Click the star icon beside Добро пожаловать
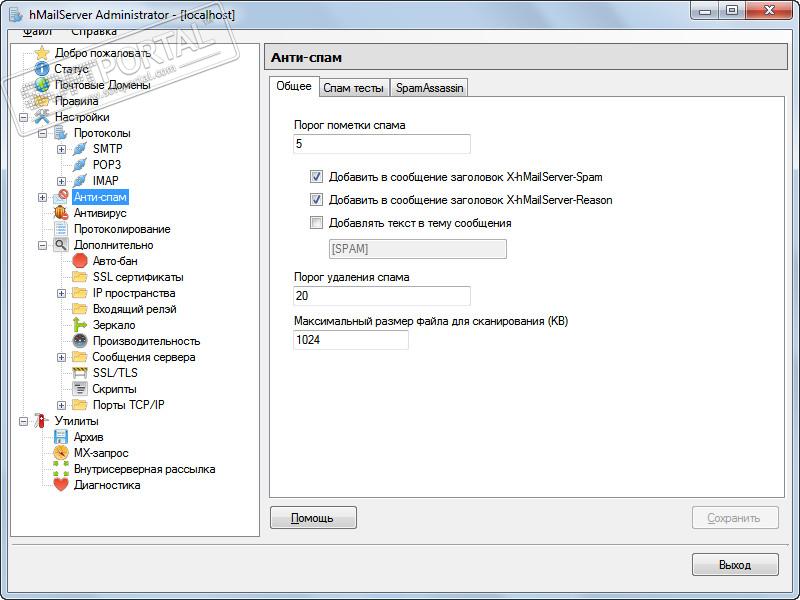The height and width of the screenshot is (600, 800). tap(42, 53)
